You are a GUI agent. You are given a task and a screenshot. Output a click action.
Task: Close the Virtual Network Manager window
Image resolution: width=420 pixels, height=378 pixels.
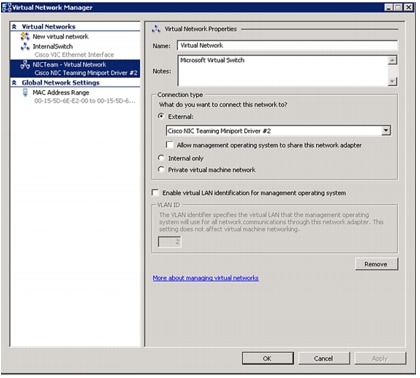408,7
